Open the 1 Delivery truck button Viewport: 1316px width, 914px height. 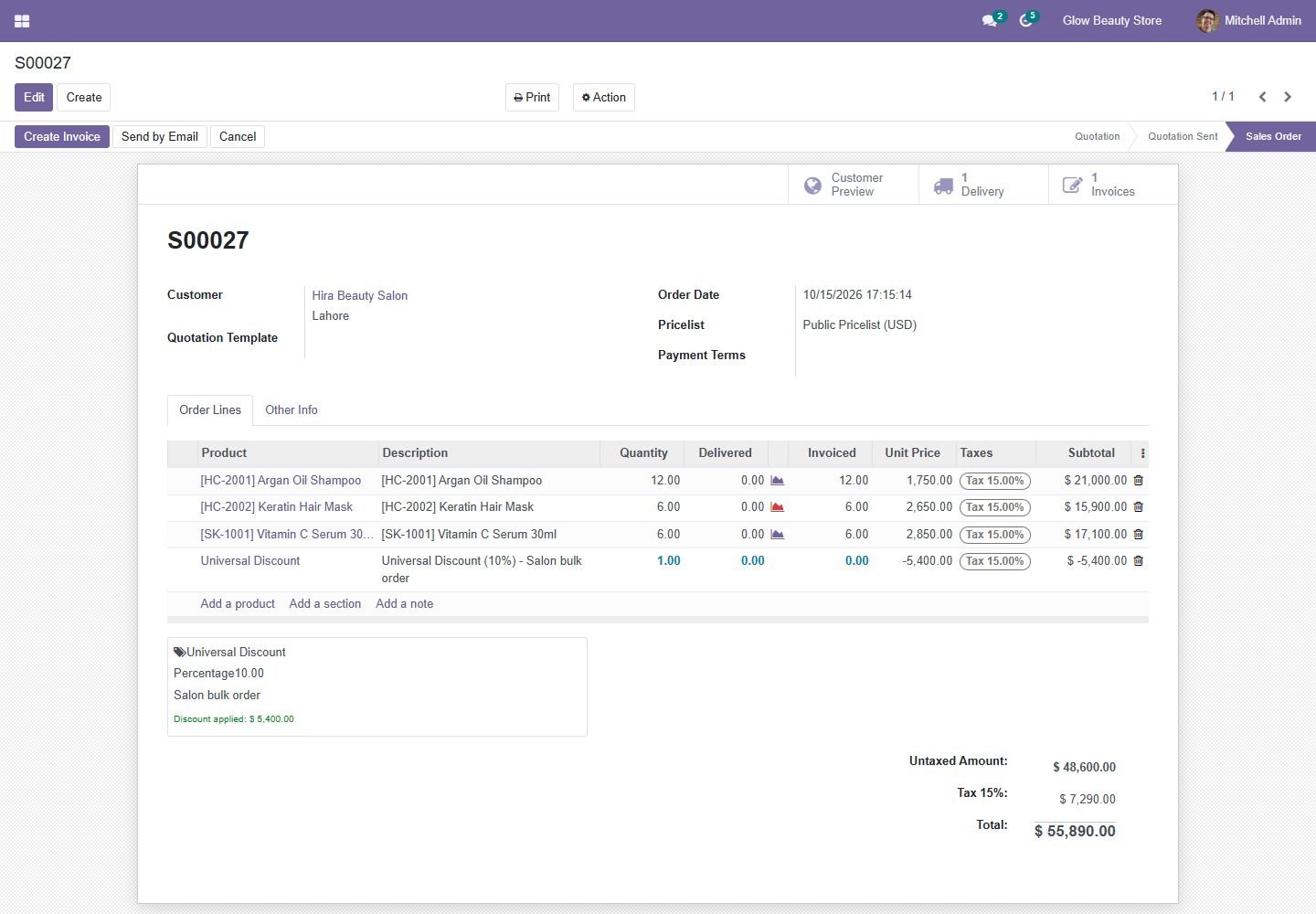pyautogui.click(x=983, y=185)
